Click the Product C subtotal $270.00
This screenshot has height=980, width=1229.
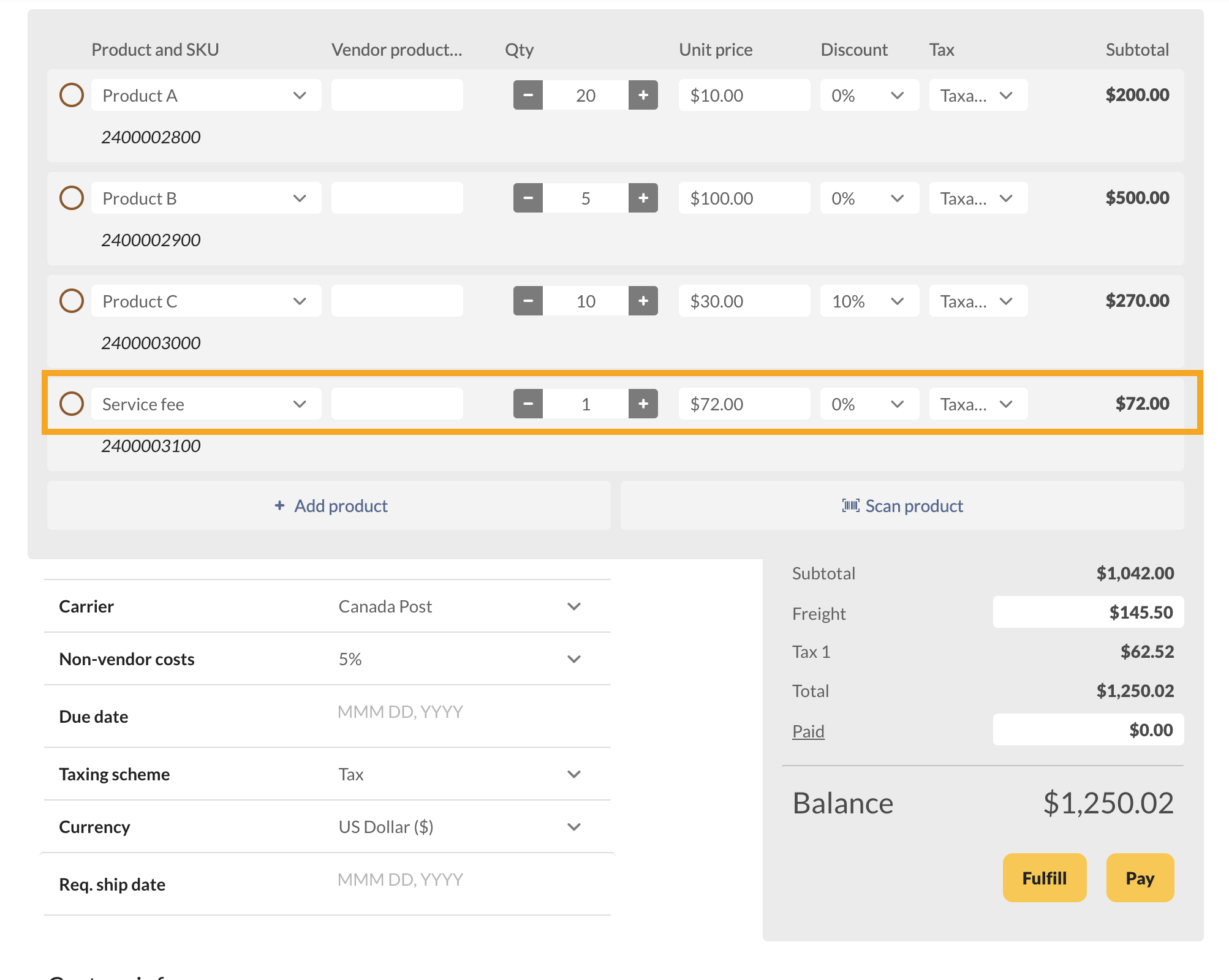pyautogui.click(x=1137, y=301)
